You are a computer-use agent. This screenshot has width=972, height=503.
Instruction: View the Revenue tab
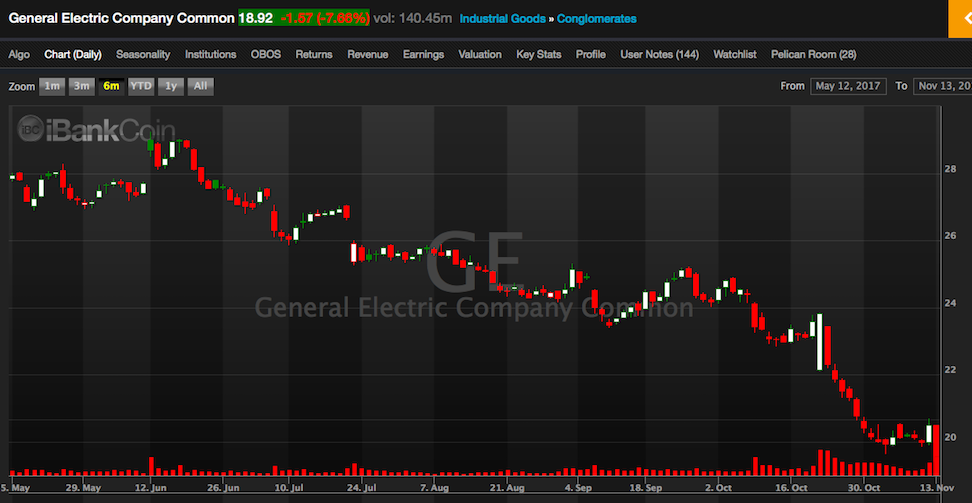click(368, 55)
